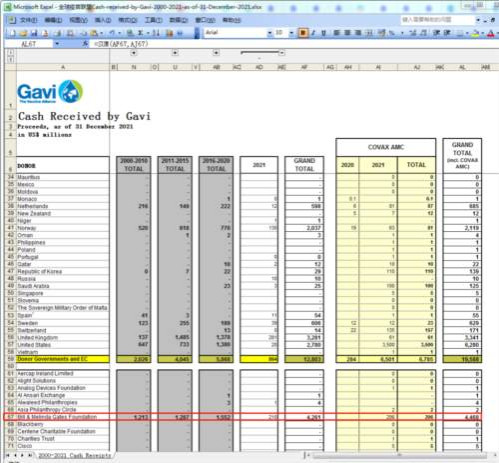Click the Decrease Indent icon
Screen dimensions: 499x463
click(x=436, y=33)
